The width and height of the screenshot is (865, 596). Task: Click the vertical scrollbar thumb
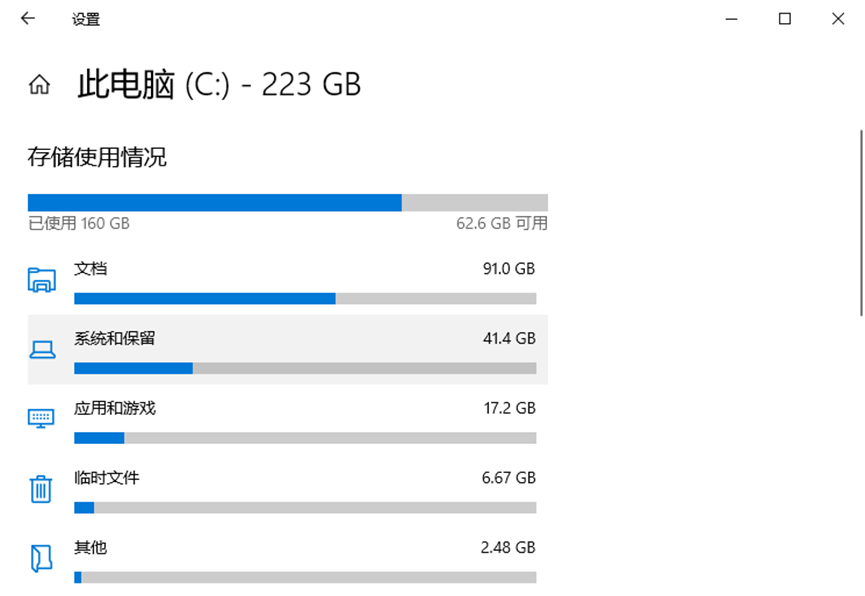[x=860, y=220]
